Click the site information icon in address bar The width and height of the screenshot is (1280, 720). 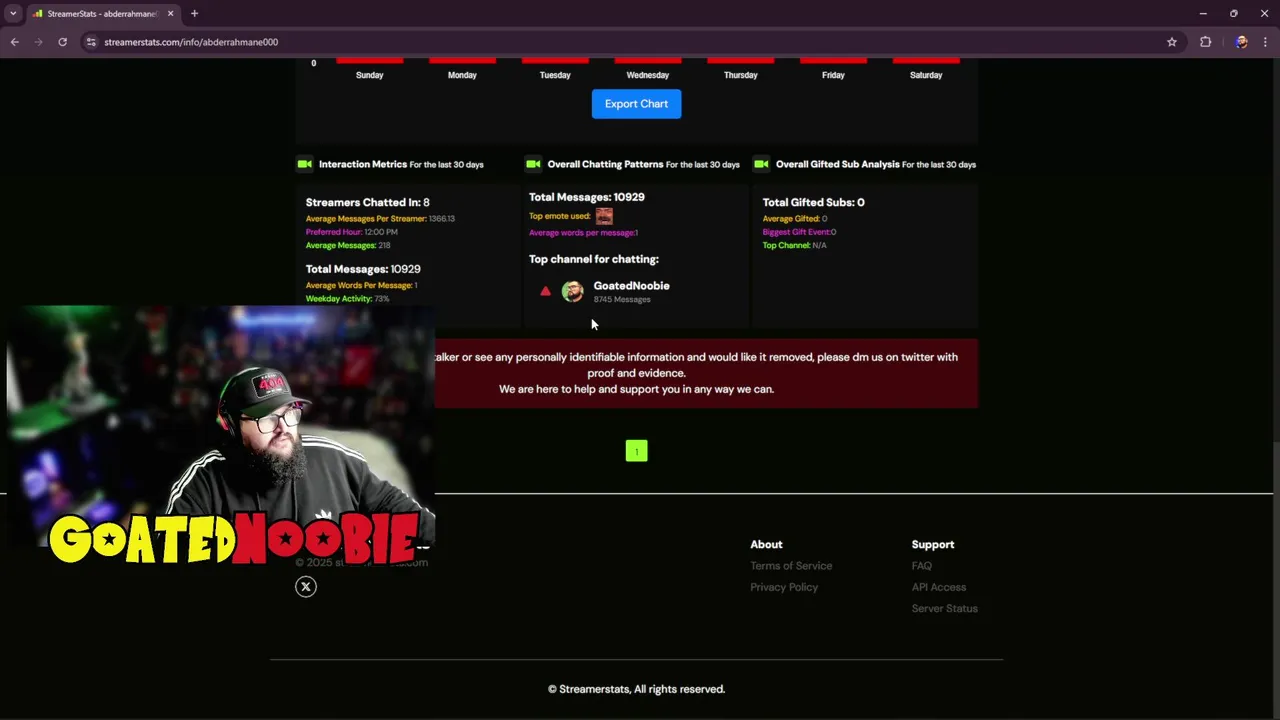pyautogui.click(x=91, y=42)
